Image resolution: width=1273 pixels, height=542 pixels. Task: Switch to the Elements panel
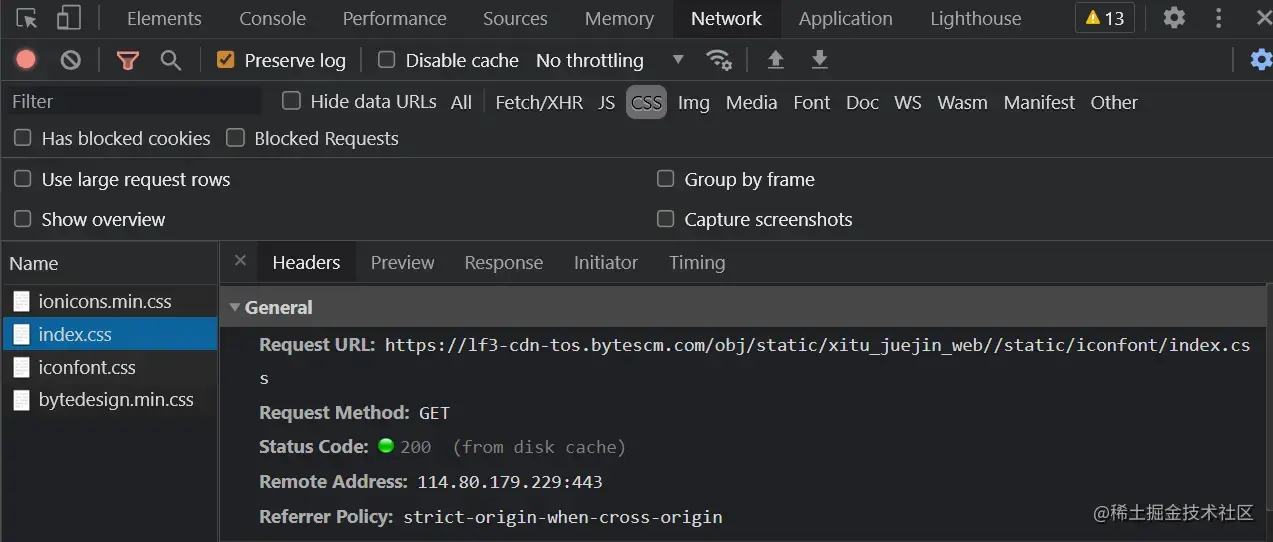(164, 18)
